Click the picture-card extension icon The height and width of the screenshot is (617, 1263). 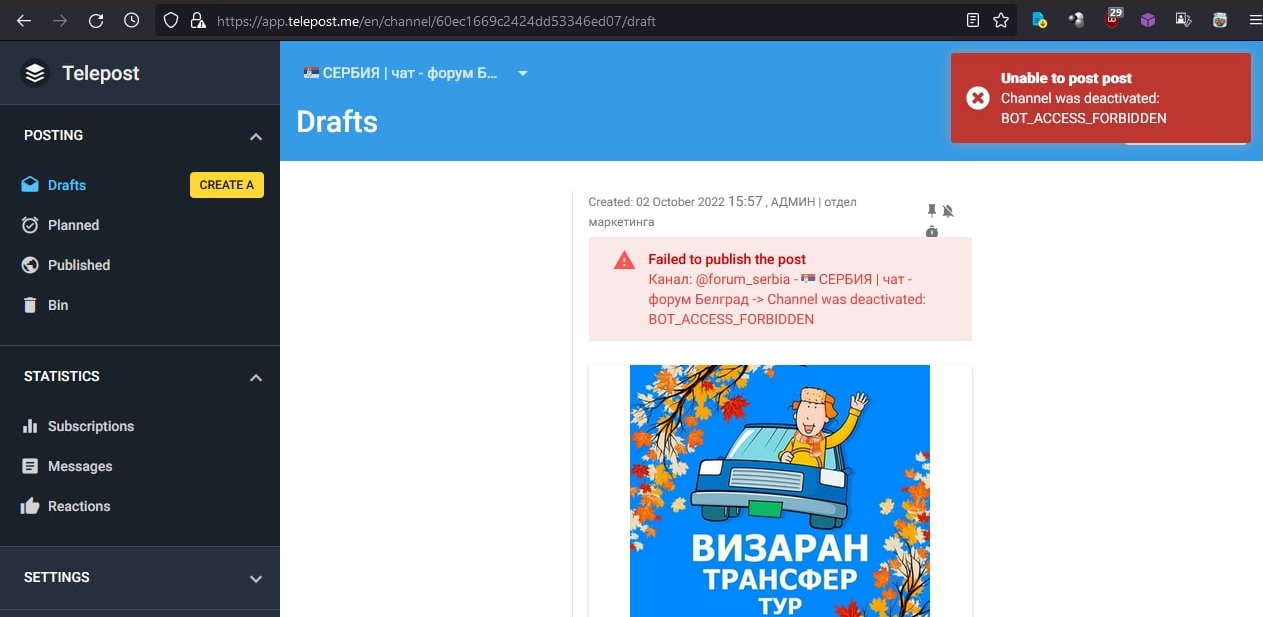click(1184, 20)
